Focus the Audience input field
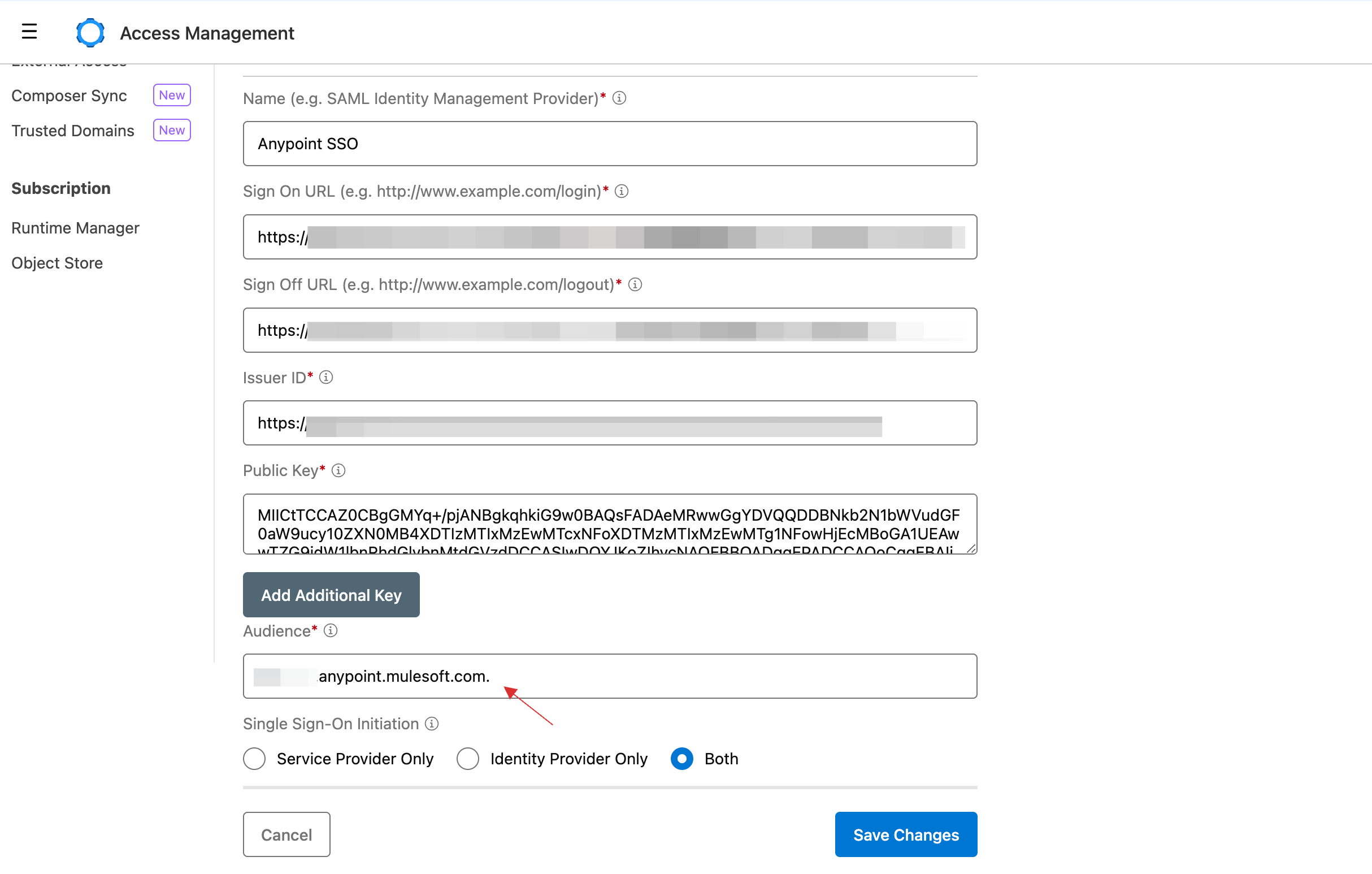1372x874 pixels. (x=610, y=676)
